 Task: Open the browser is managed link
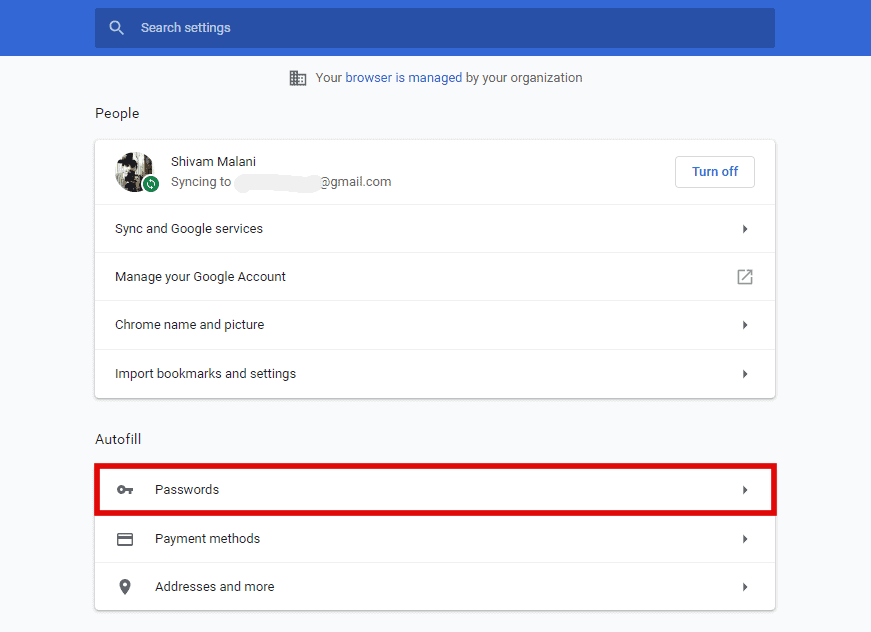[x=396, y=77]
